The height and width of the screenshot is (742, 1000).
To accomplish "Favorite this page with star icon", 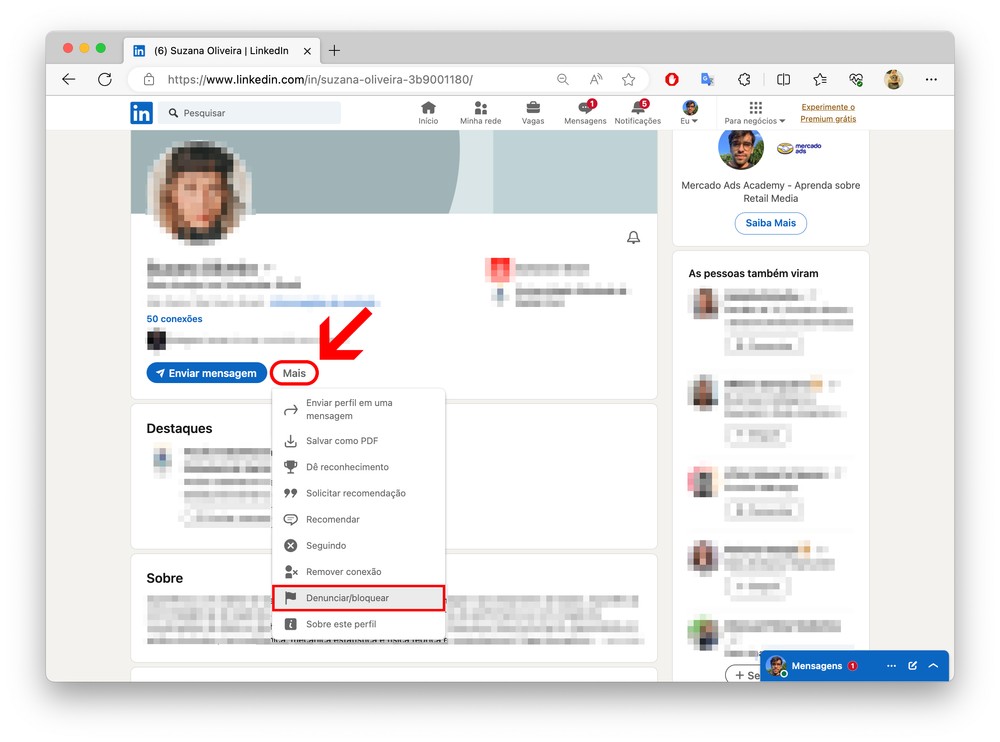I will (628, 79).
